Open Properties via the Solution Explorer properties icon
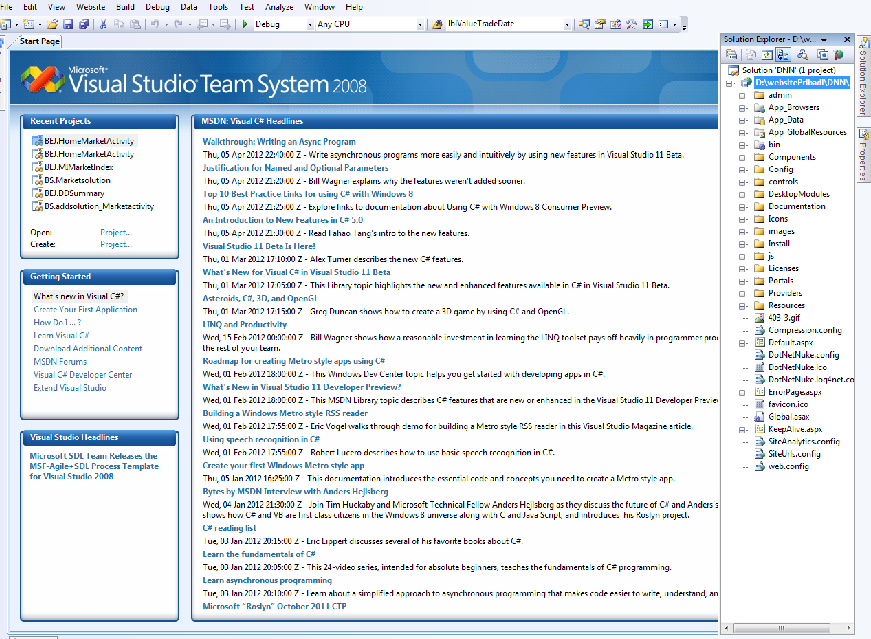The image size is (871, 639). [731, 55]
